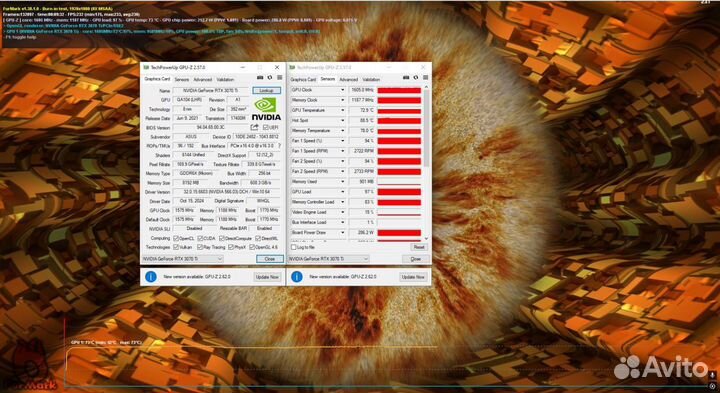The height and width of the screenshot is (393, 720).
Task: Click the Driver Version value field
Action: pos(226,191)
